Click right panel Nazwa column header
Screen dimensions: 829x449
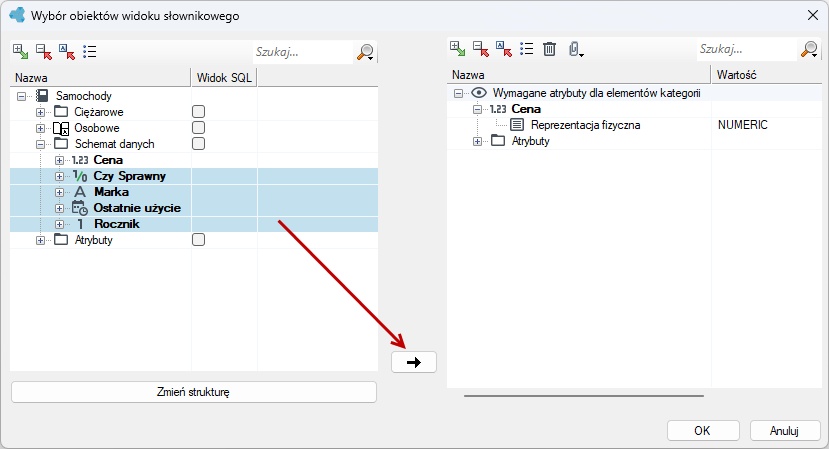(579, 75)
